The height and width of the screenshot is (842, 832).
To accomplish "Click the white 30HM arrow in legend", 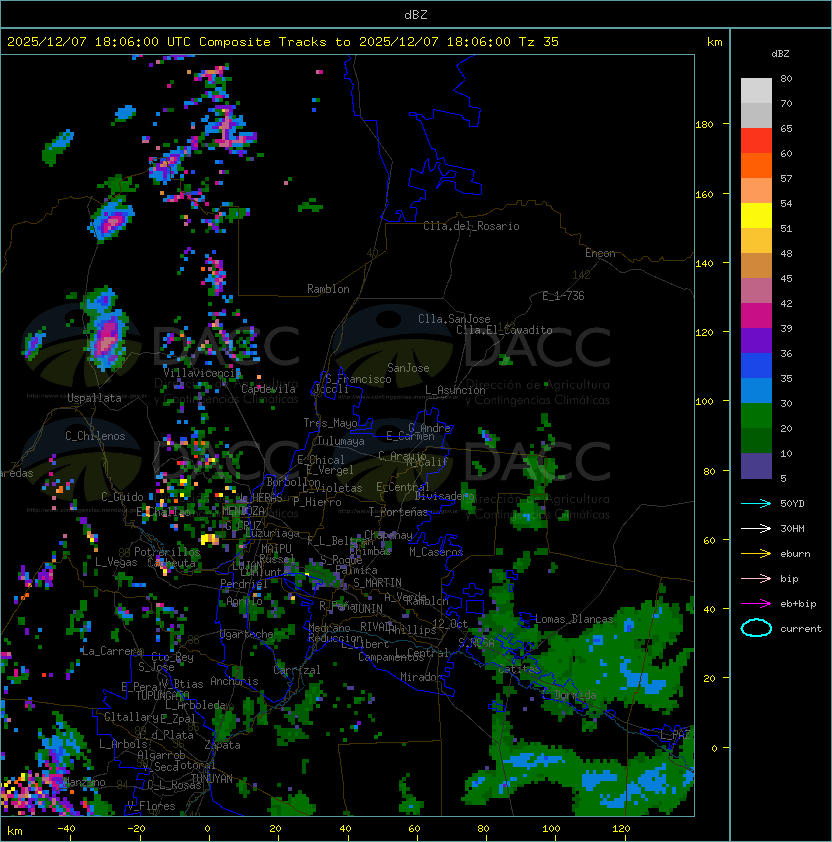I will [756, 528].
